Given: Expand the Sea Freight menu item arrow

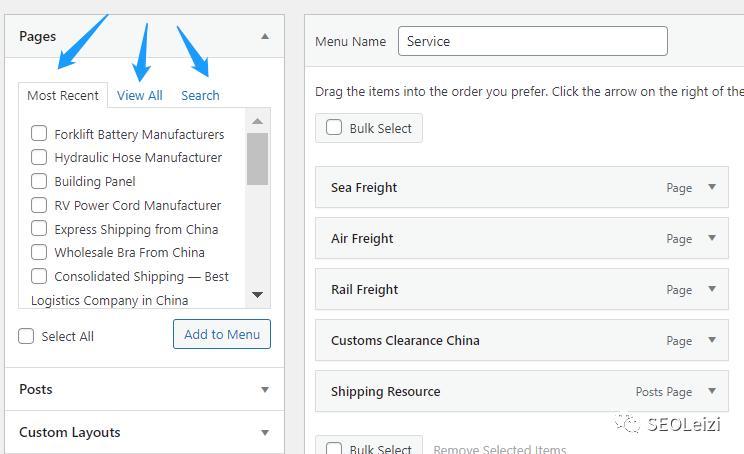Looking at the screenshot, I should [712, 187].
